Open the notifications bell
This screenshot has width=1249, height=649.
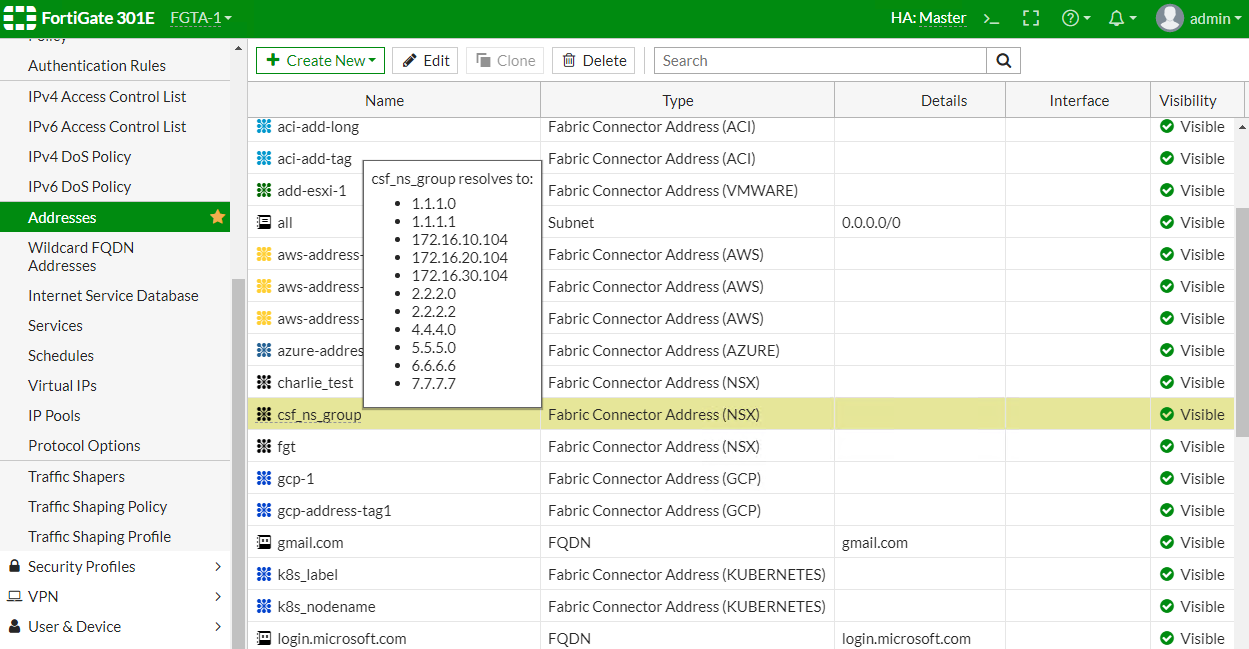point(1118,17)
